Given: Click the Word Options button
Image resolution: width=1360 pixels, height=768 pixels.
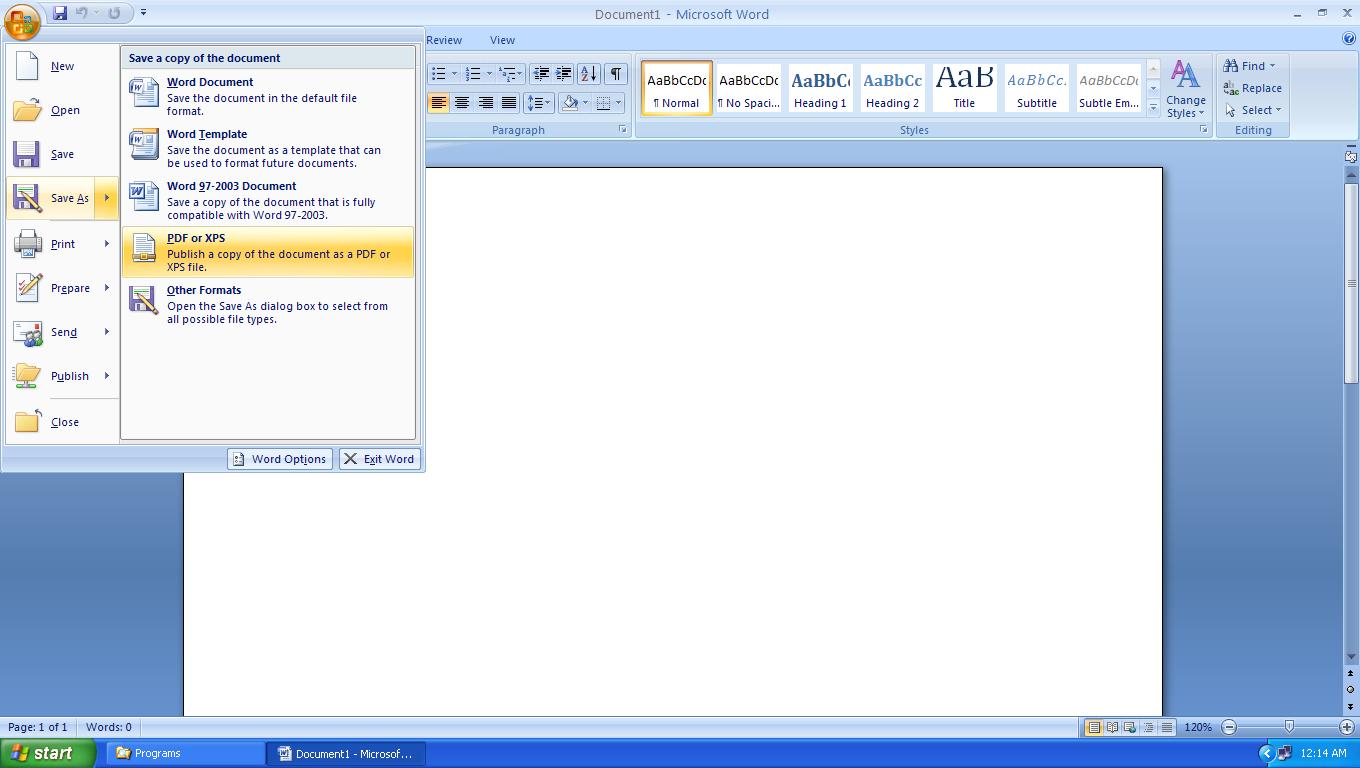Looking at the screenshot, I should pyautogui.click(x=280, y=459).
